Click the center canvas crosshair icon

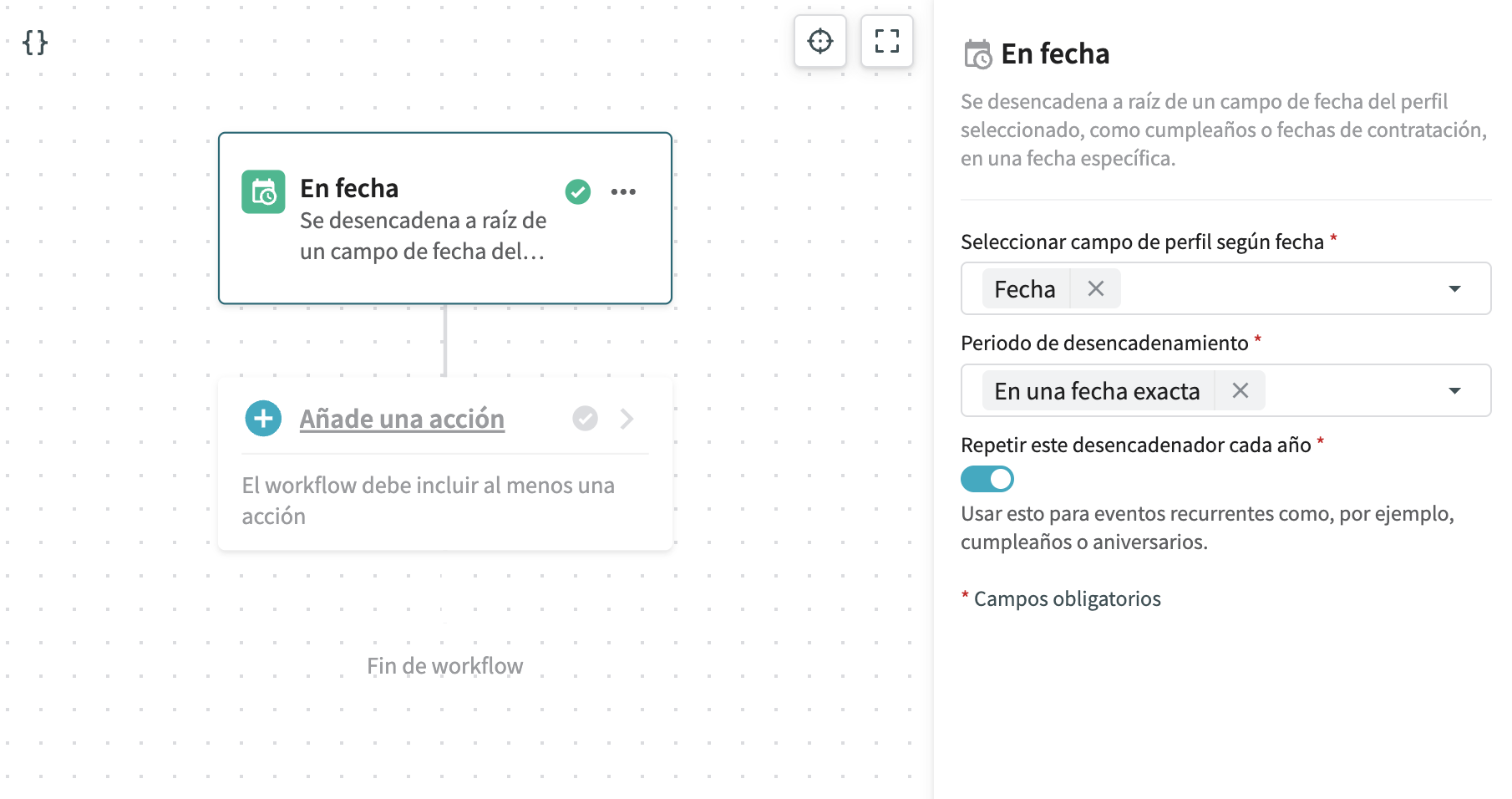[x=819, y=41]
